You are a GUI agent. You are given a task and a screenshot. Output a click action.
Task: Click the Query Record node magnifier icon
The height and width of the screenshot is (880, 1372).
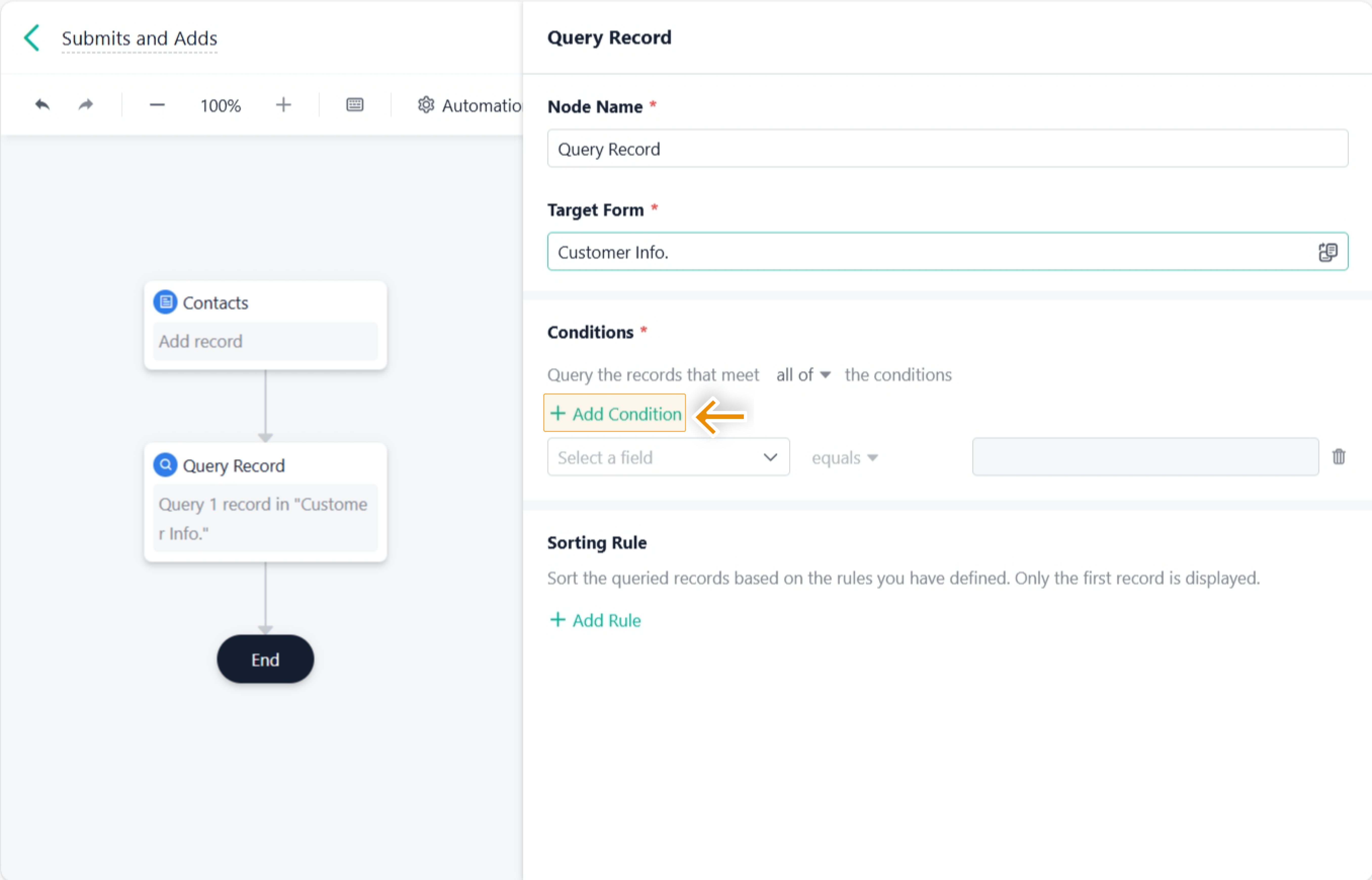(x=165, y=465)
